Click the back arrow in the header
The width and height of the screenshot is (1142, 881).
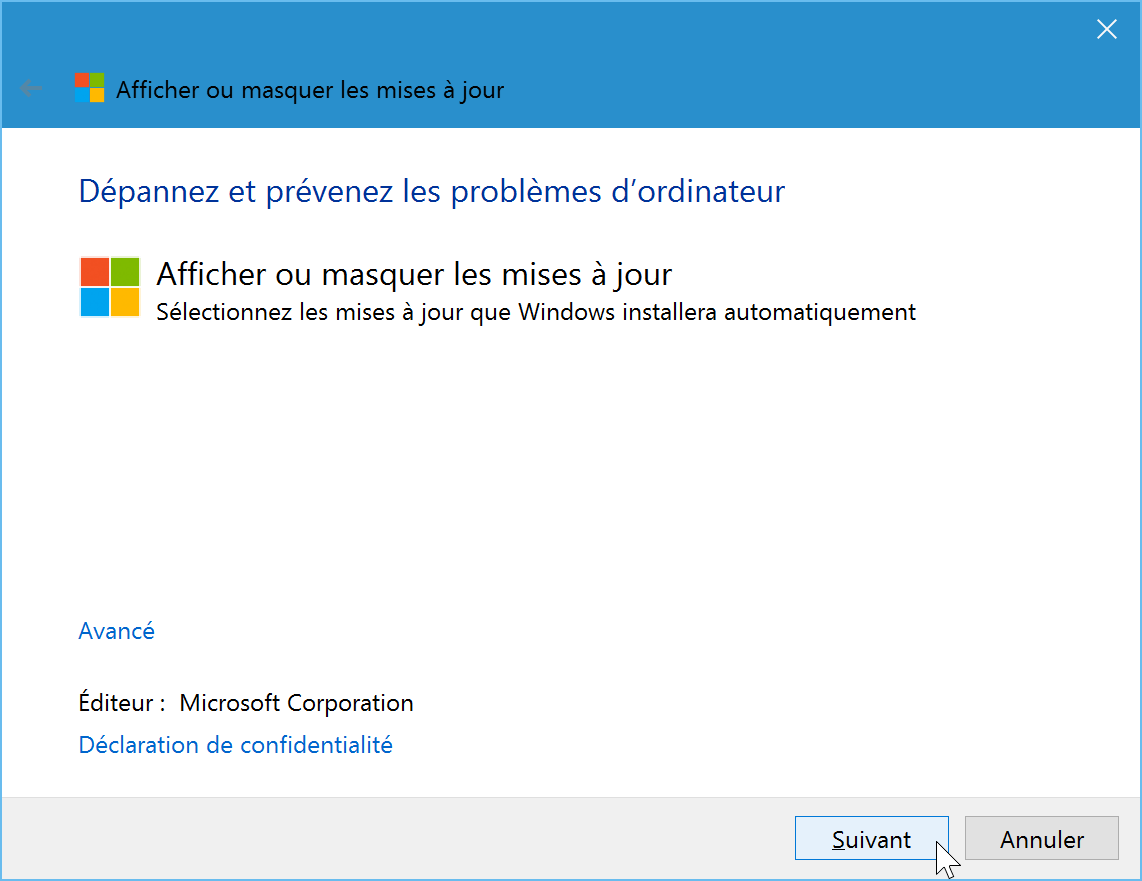coord(31,89)
